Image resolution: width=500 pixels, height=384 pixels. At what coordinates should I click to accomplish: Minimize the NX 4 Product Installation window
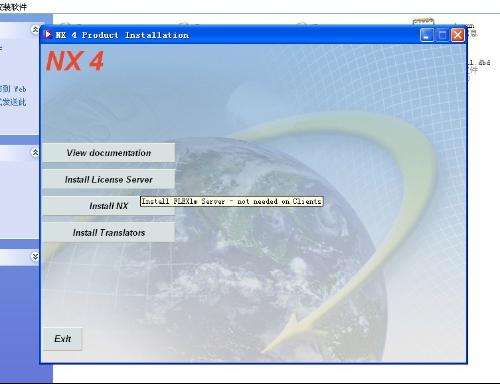pos(427,35)
